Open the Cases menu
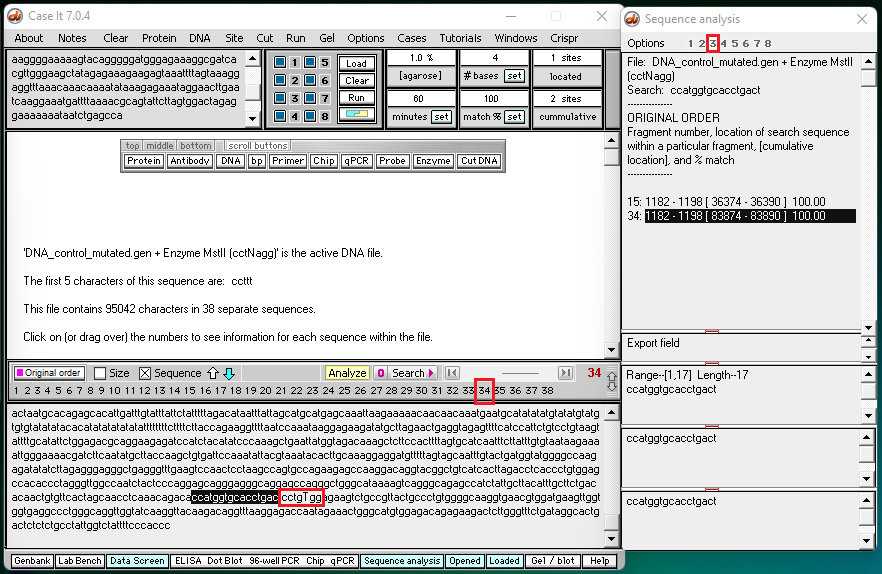This screenshot has width=882, height=574. point(412,38)
